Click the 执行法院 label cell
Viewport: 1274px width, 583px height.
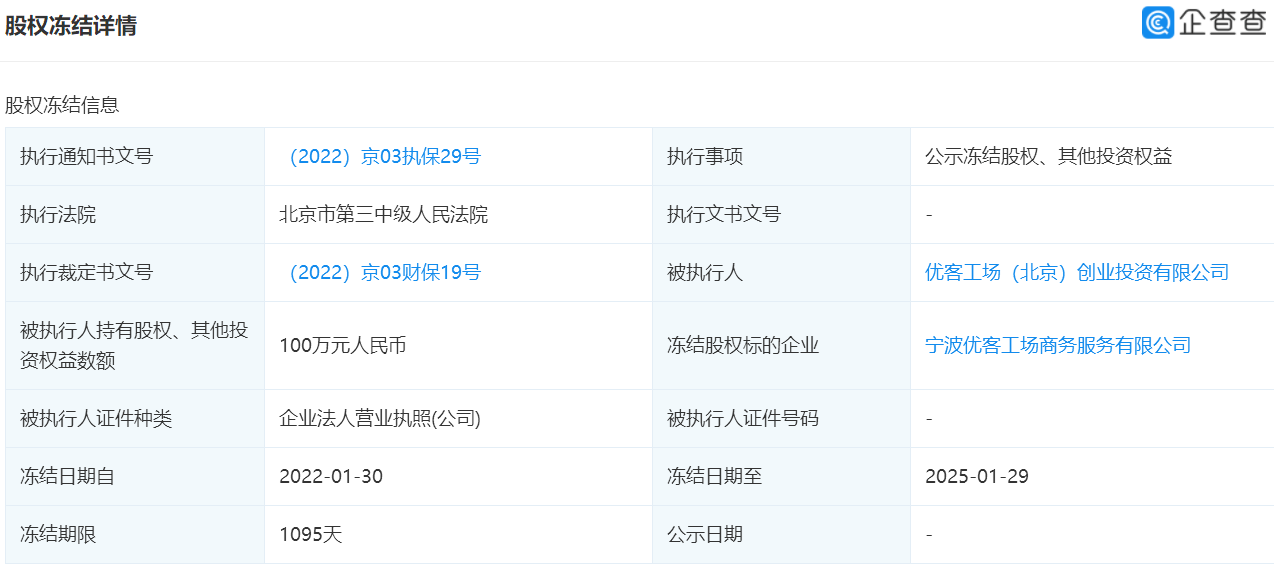pos(58,215)
